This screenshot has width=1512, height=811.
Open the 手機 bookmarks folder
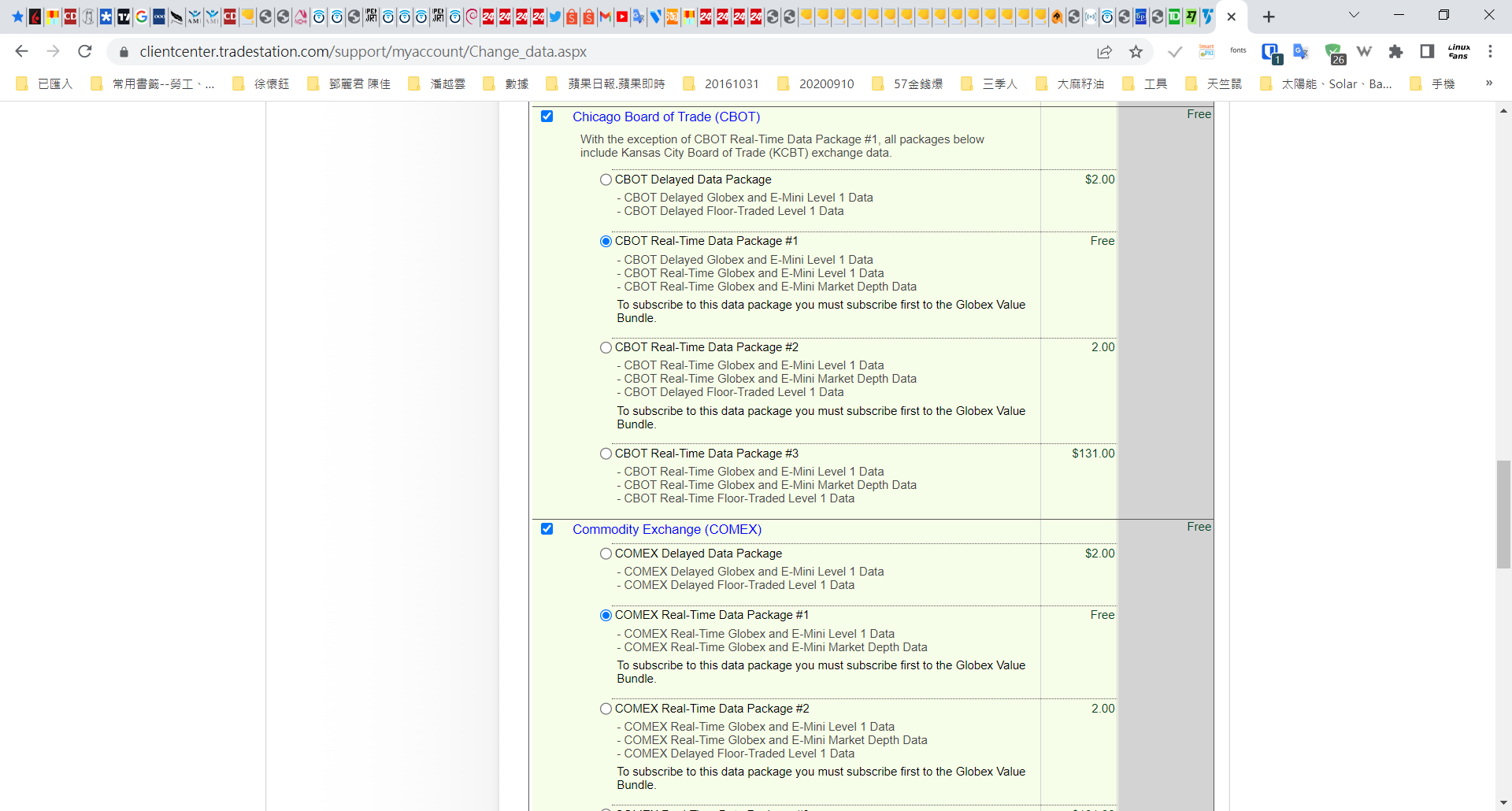(1432, 84)
